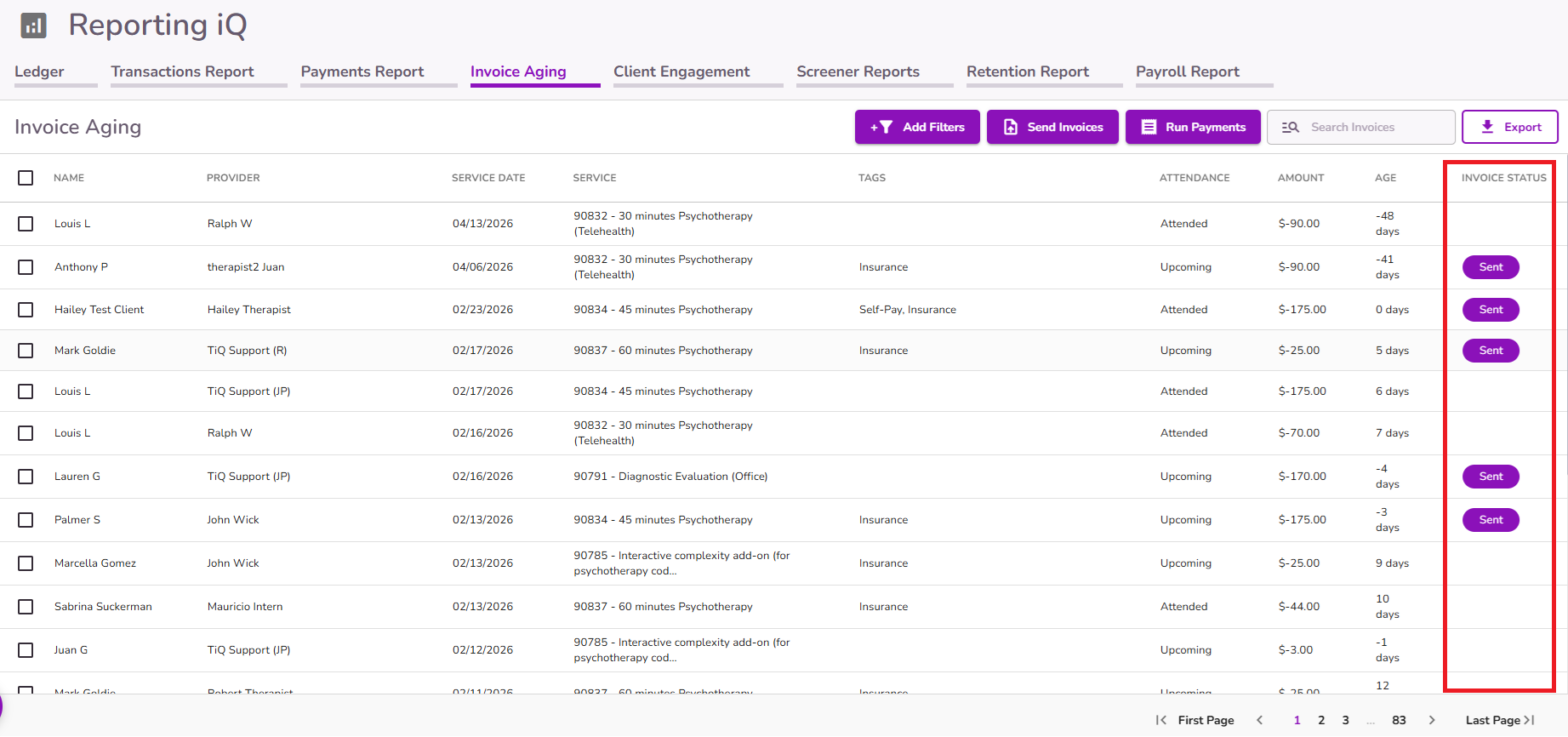Click provider therapist2 Juan
The height and width of the screenshot is (737, 1568).
[246, 267]
